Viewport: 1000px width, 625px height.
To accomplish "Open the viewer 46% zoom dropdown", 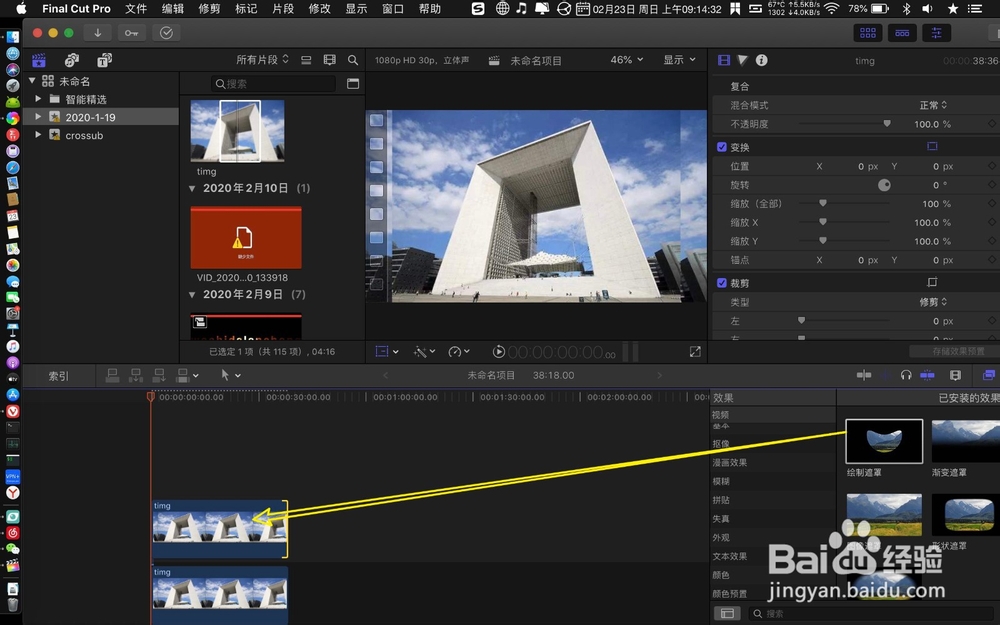I will (x=625, y=60).
